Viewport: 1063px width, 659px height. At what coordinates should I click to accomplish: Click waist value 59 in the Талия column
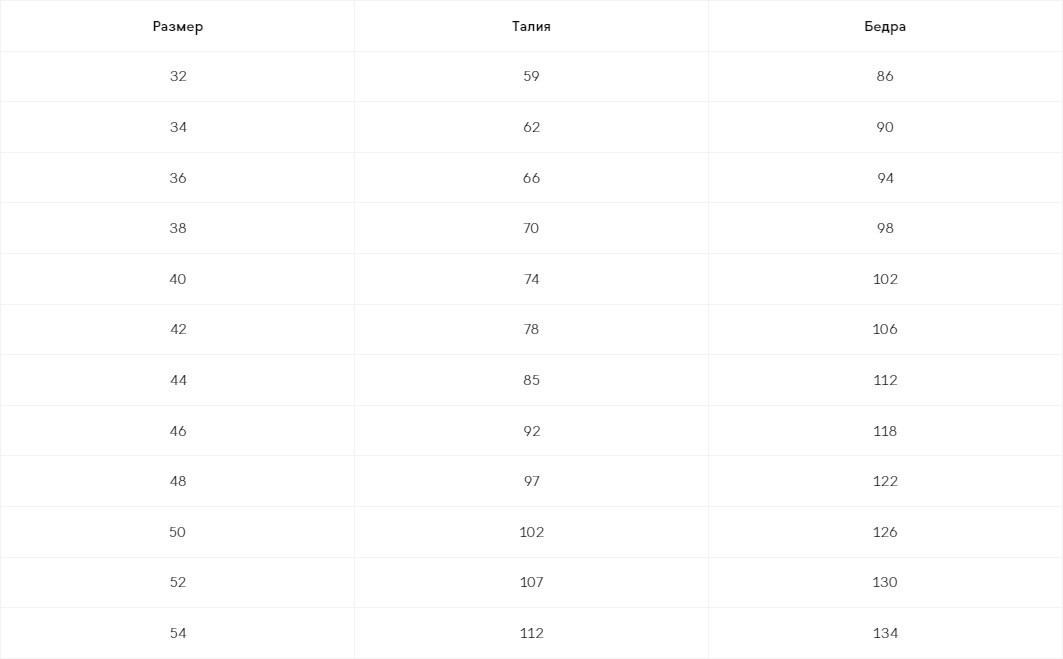531,76
